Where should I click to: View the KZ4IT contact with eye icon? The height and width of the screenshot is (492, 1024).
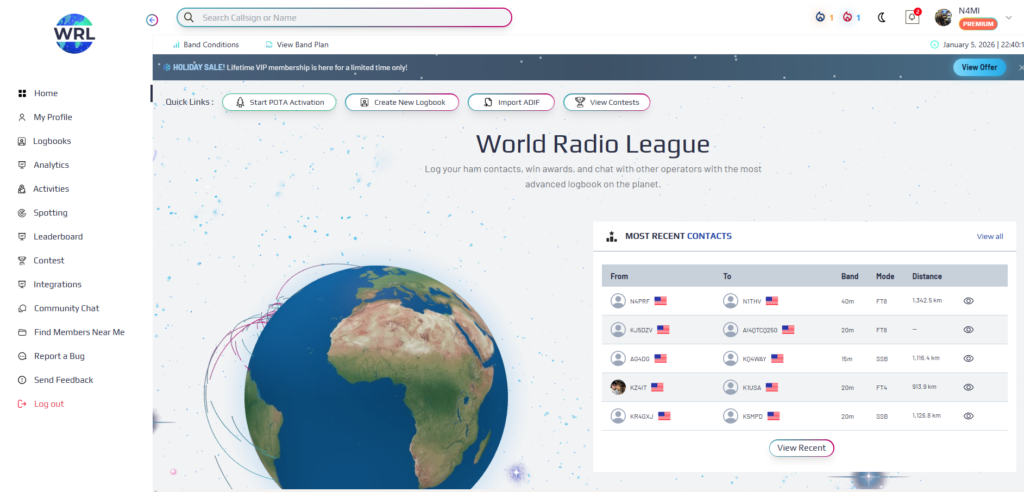[968, 387]
